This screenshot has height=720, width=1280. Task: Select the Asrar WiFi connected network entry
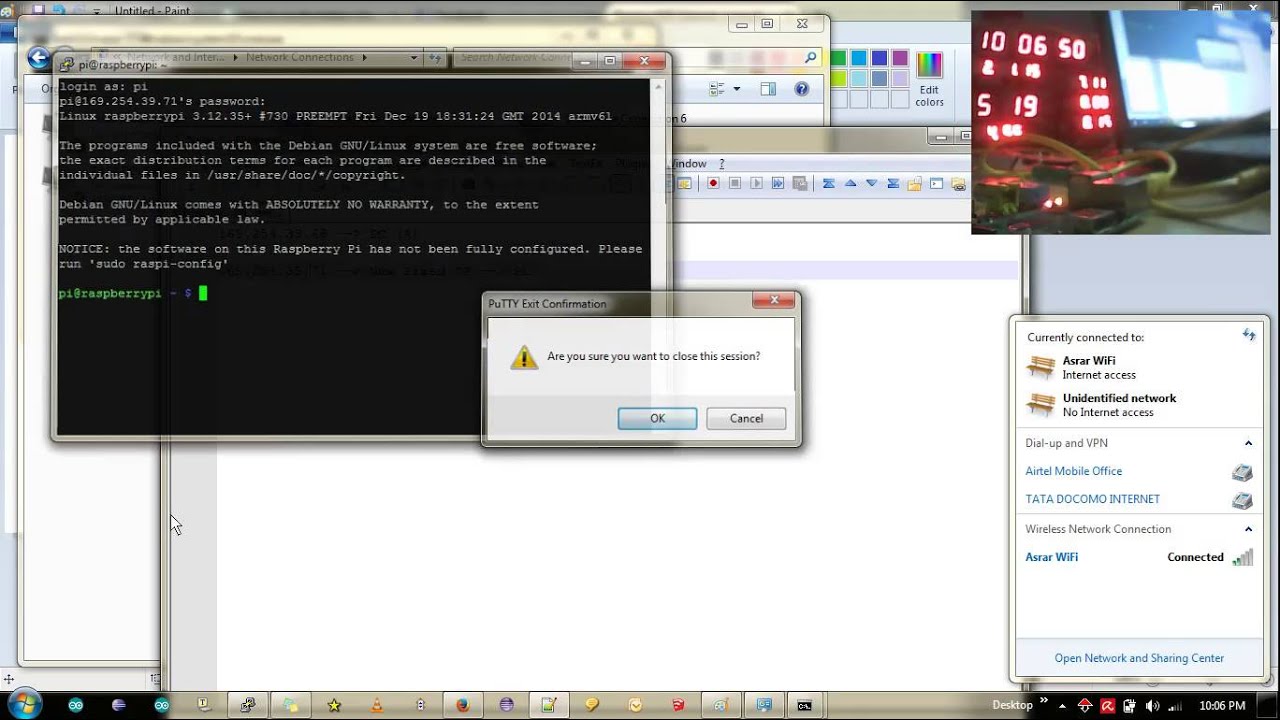1139,557
